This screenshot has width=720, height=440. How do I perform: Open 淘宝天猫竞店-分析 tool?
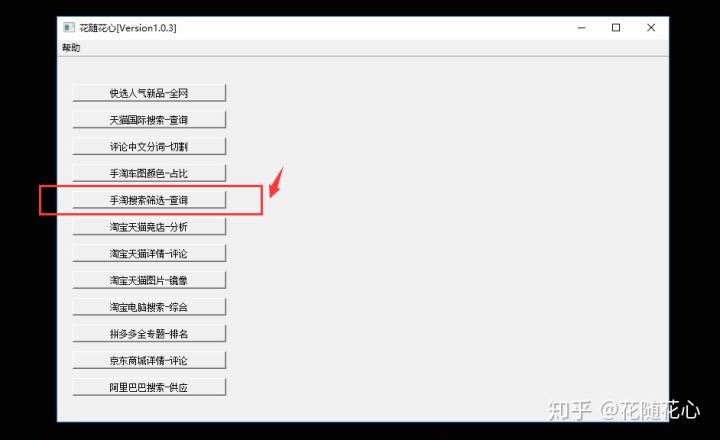click(x=149, y=226)
